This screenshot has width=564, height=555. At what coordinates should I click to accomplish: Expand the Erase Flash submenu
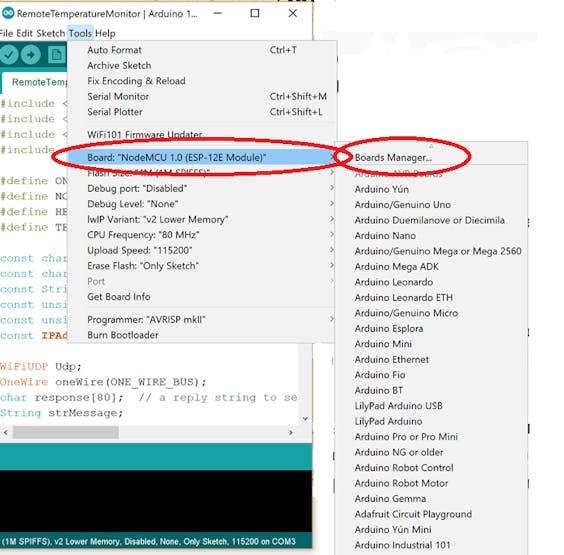click(x=202, y=266)
